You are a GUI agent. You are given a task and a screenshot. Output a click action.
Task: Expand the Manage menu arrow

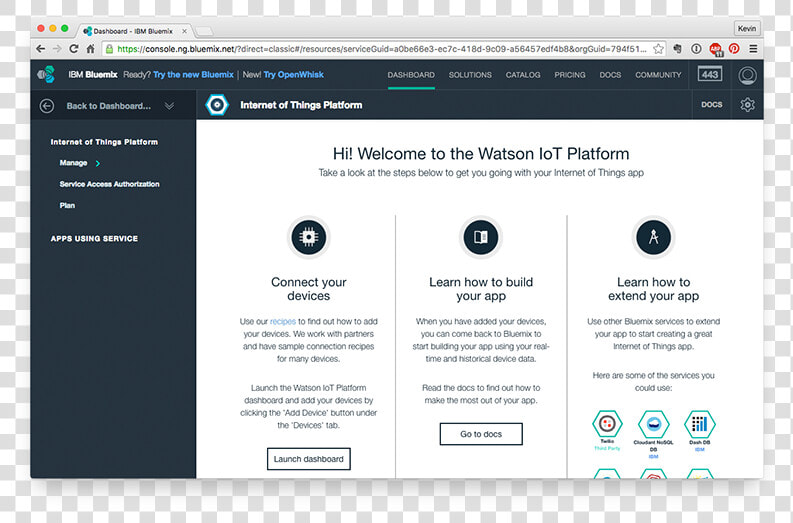(x=98, y=163)
